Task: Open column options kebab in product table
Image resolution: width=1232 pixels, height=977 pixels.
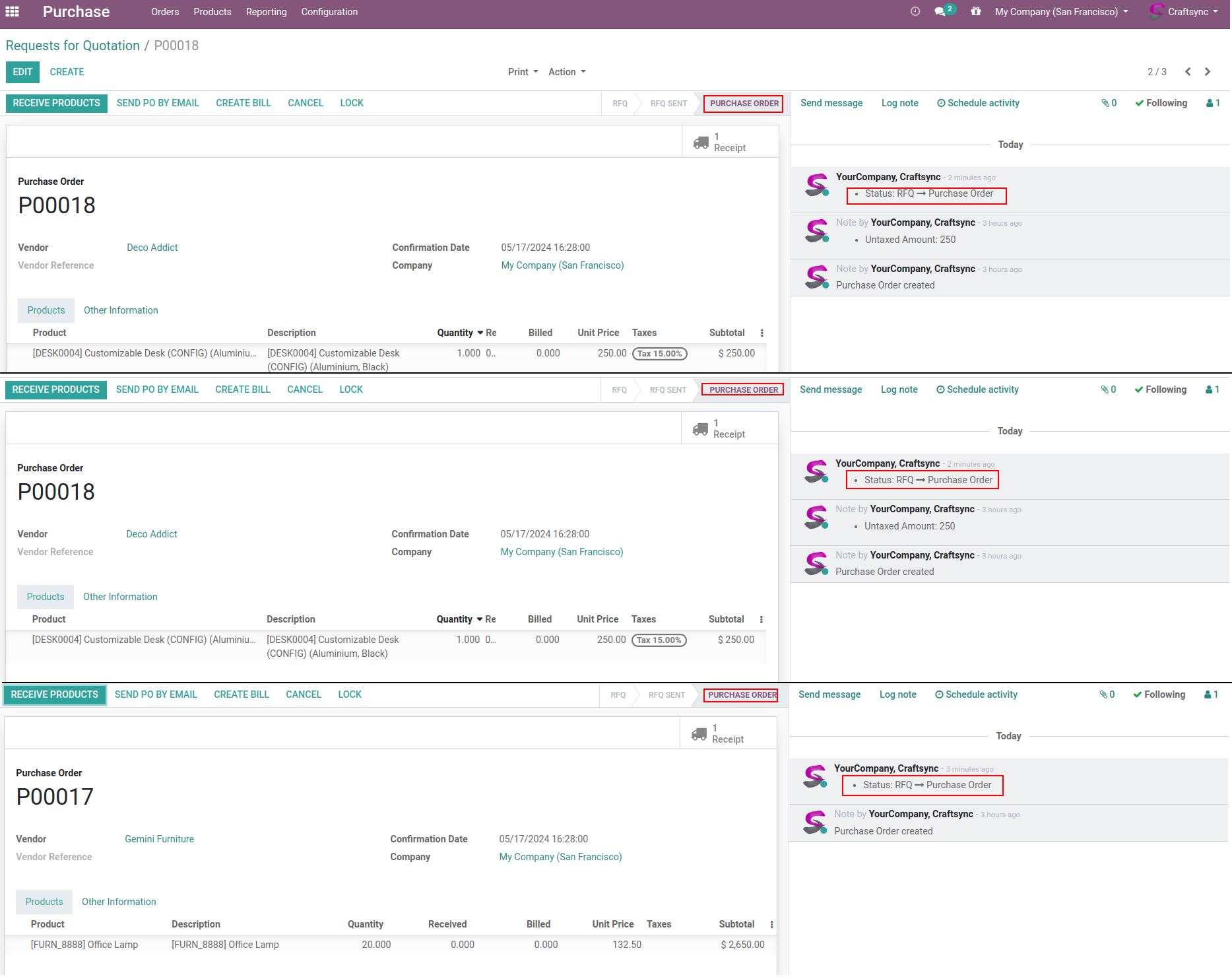Action: (762, 333)
